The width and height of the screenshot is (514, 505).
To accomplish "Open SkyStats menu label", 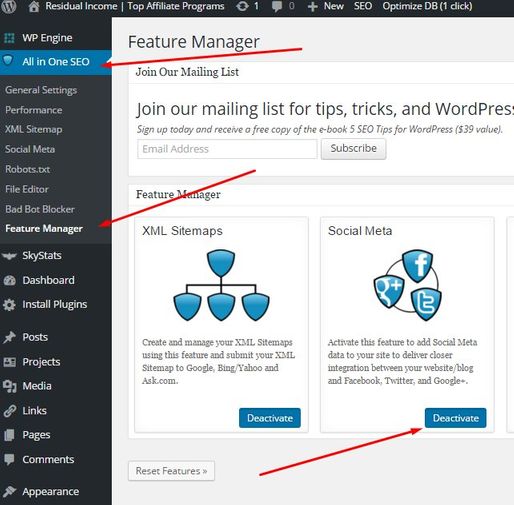I will coord(42,256).
